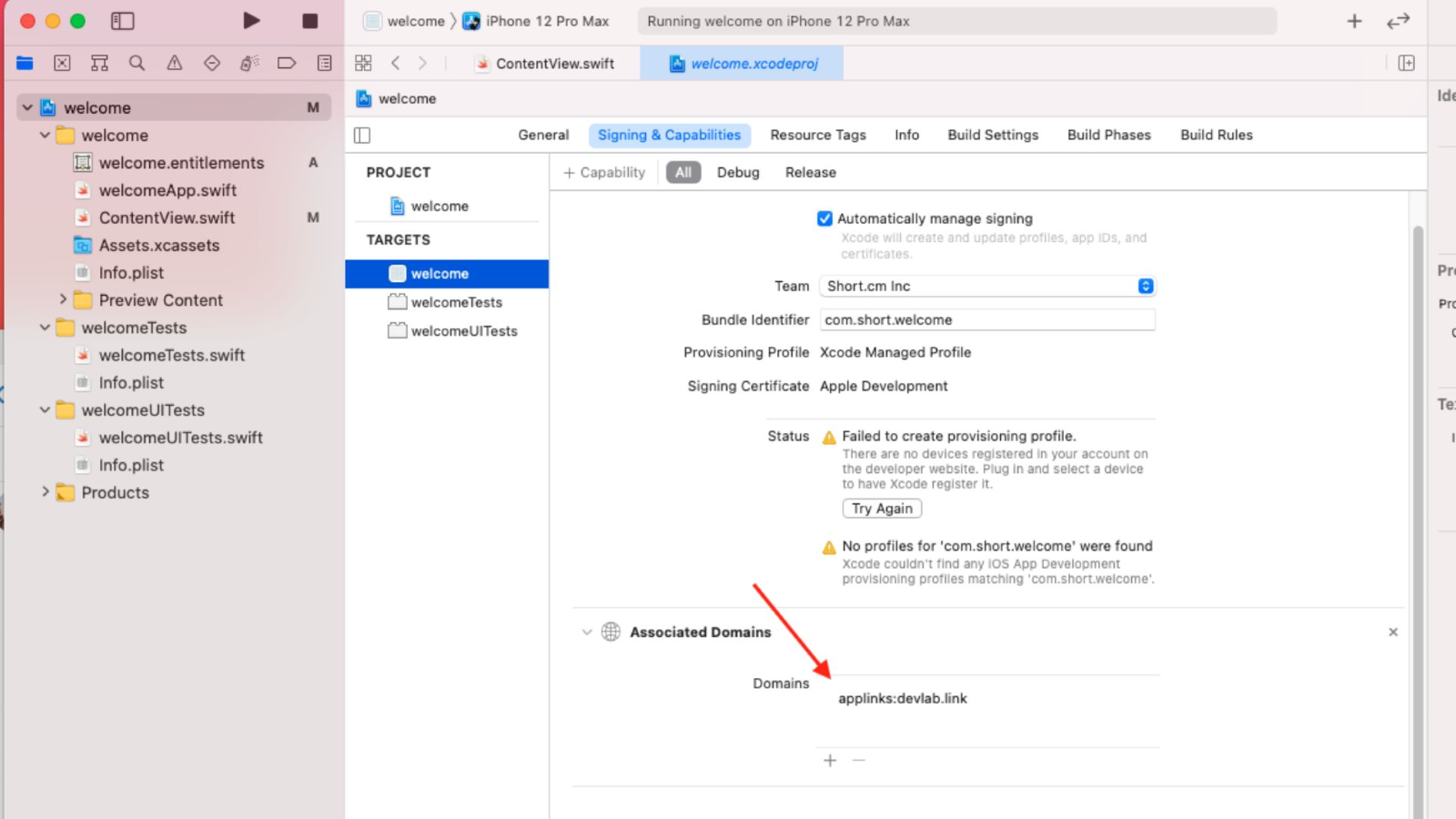
Task: Switch to ContentView.swift editor tab
Action: click(x=544, y=64)
